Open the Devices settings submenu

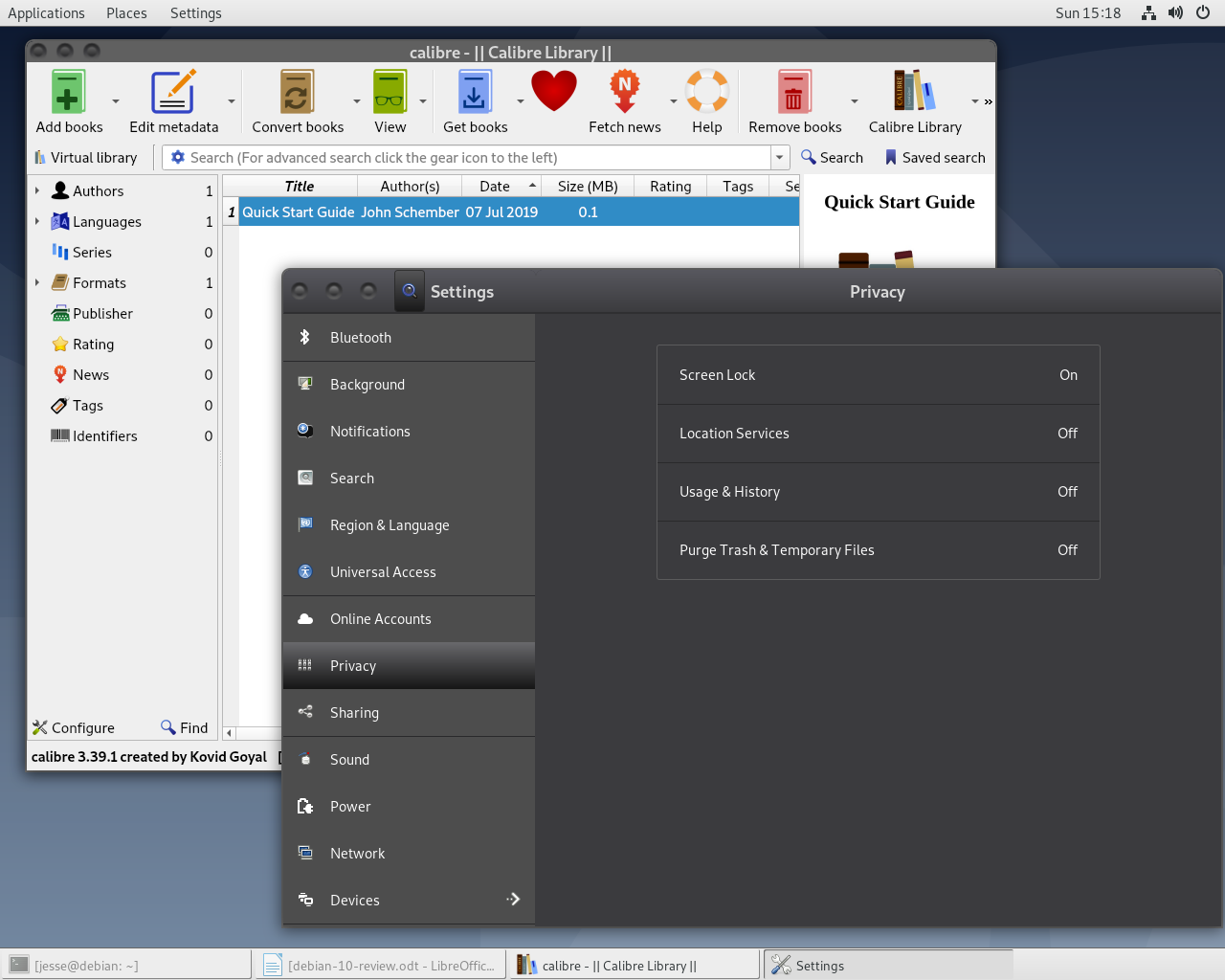click(x=409, y=901)
